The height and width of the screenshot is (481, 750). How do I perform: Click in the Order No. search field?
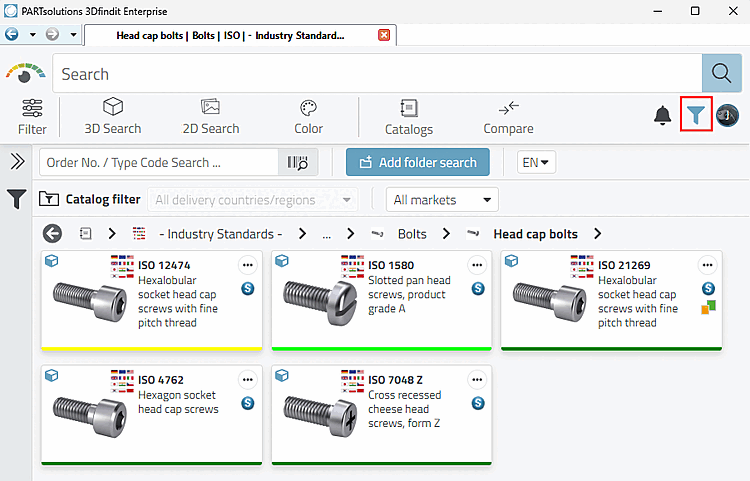coord(158,163)
